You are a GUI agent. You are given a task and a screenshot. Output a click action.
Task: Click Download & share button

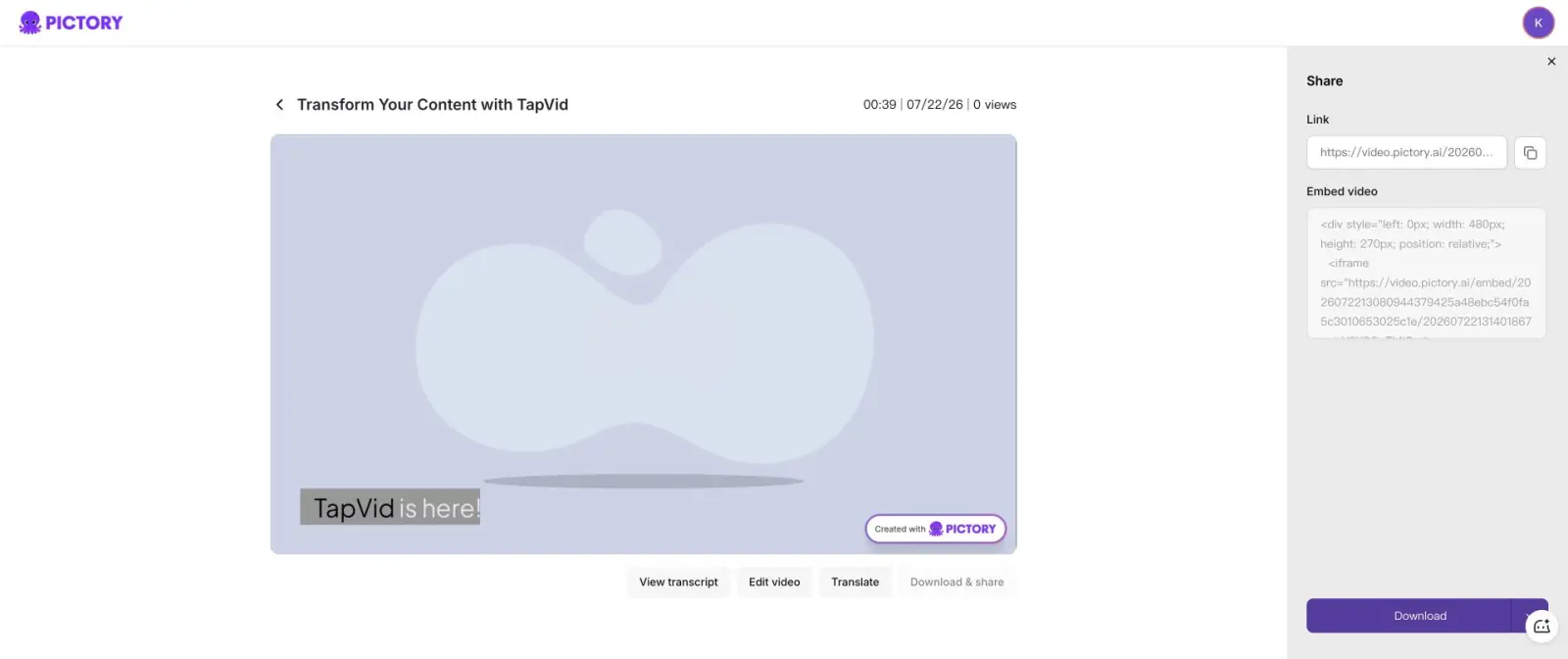956,582
